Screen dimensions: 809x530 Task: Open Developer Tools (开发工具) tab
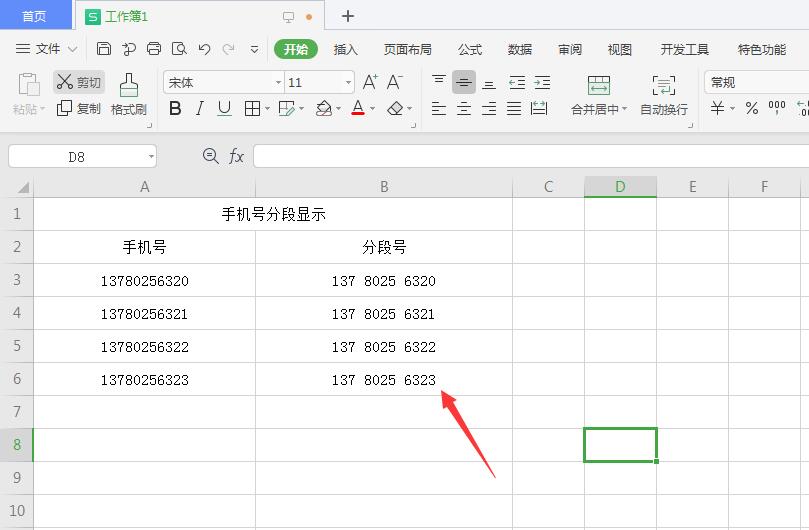(x=685, y=50)
